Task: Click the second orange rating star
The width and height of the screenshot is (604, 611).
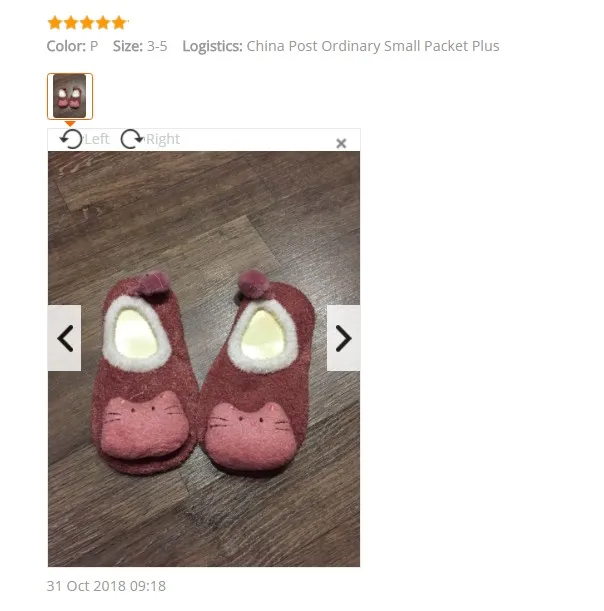Action: (71, 23)
